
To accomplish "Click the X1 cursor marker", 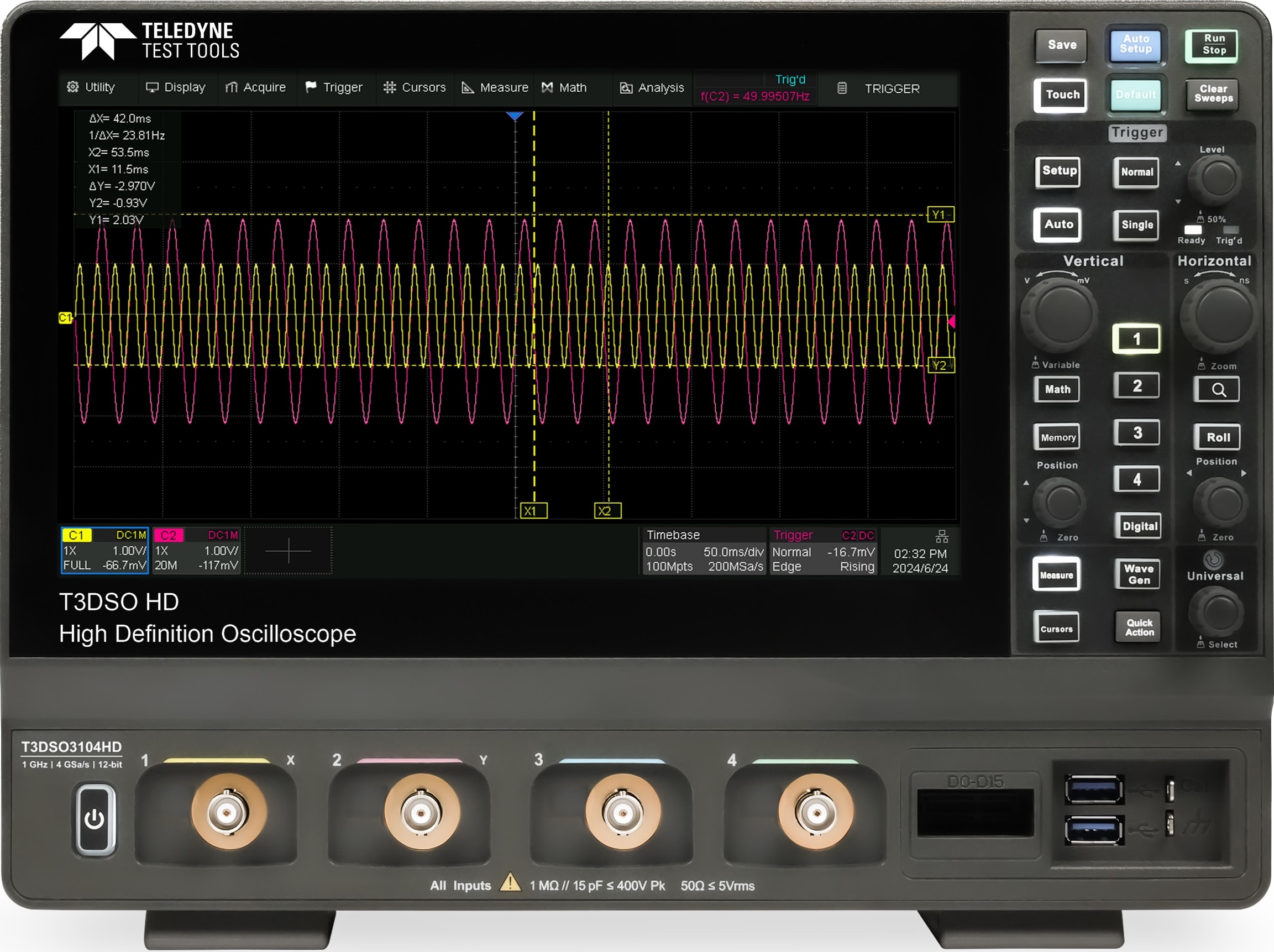I will pos(533,511).
